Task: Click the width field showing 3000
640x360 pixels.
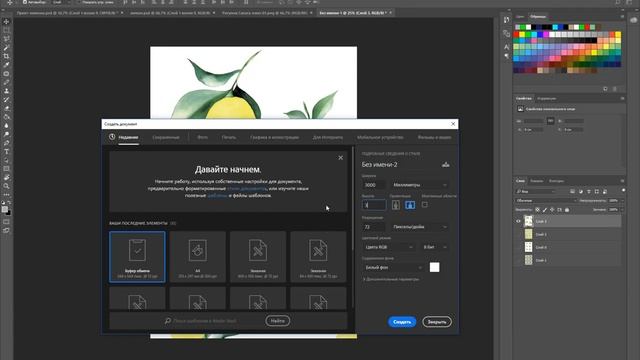Action: pos(373,185)
